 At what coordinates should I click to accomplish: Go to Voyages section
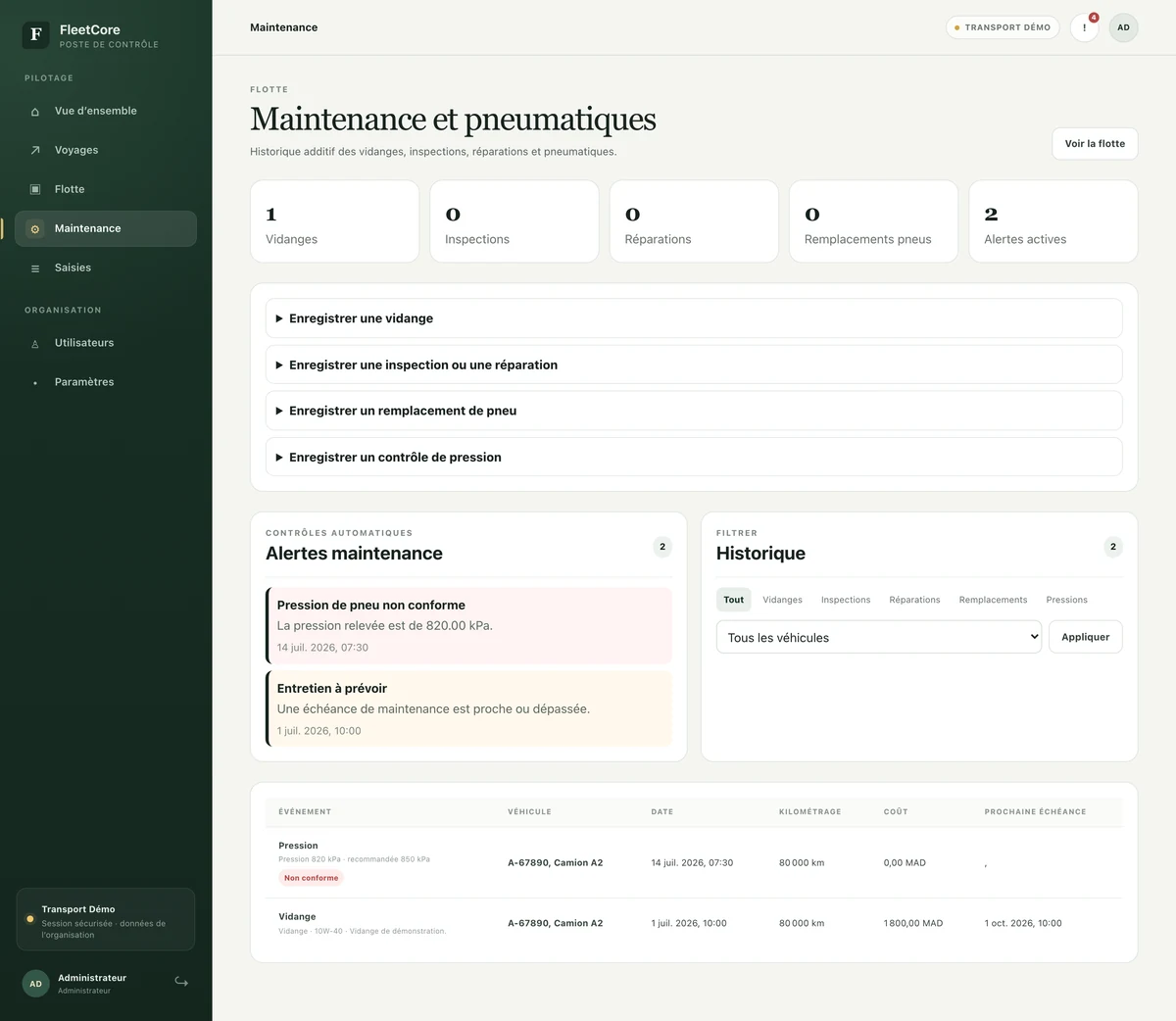(x=106, y=150)
